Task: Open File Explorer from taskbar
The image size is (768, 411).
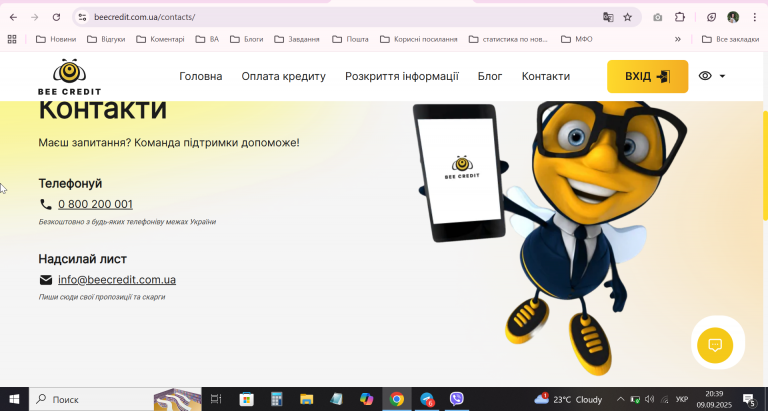Action: tap(307, 399)
